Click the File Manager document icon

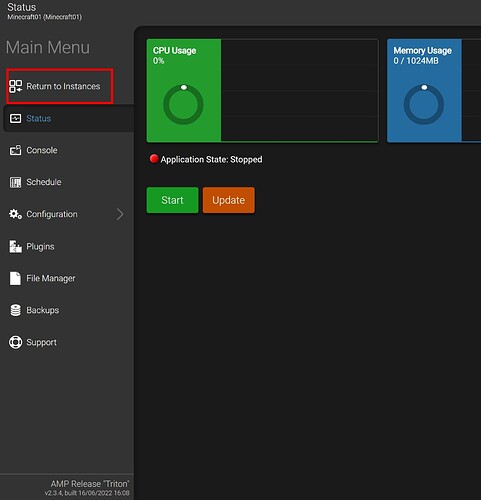pyautogui.click(x=15, y=278)
